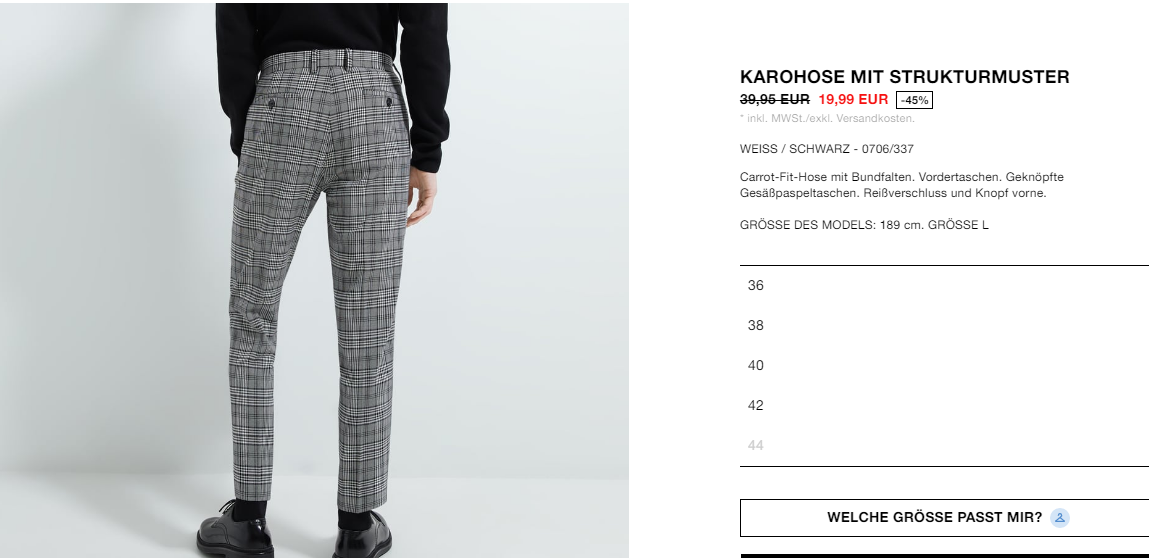
Task: Click the model's left black shoe
Action: coord(236,531)
